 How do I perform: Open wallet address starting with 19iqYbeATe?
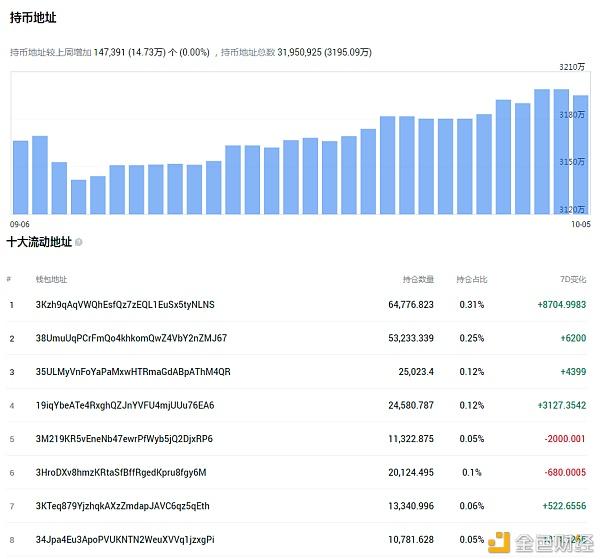(125, 405)
